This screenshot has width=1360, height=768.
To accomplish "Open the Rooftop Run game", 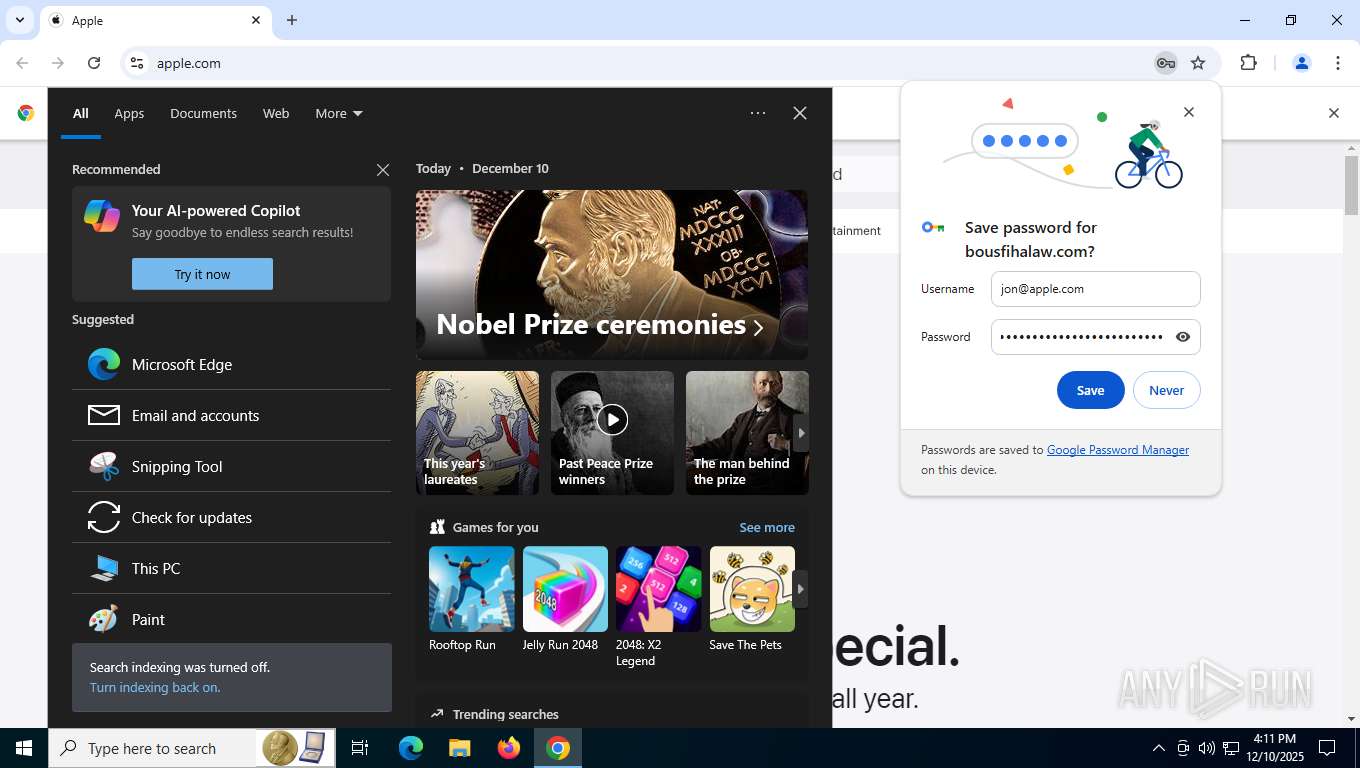I will point(472,600).
